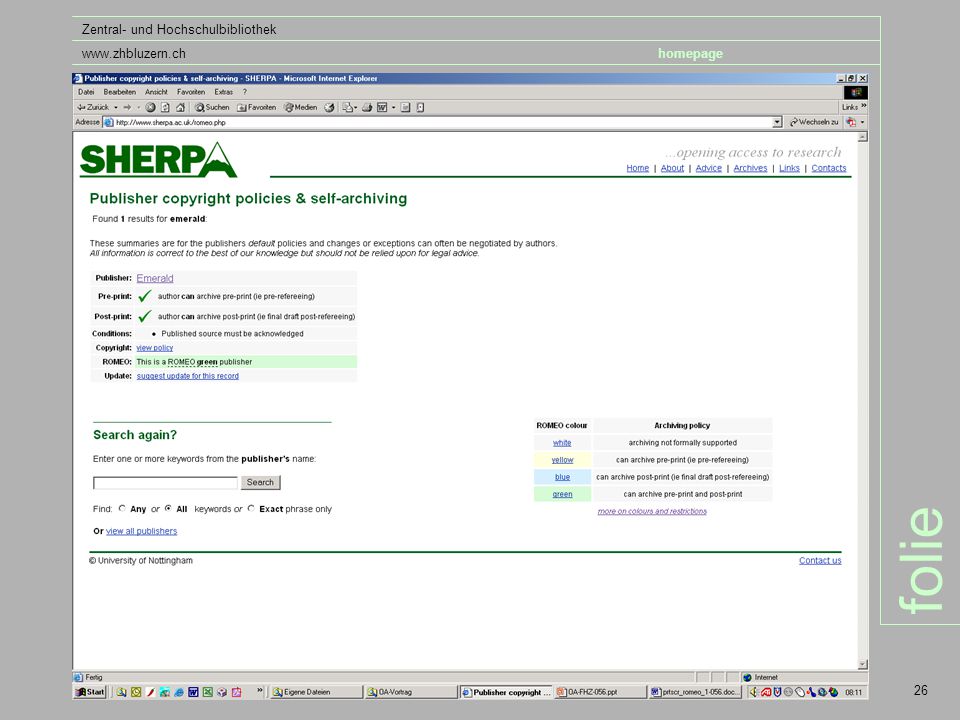Screen dimensions: 960x720
Task: Click the forward arrow in browser toolbar
Action: [127, 107]
